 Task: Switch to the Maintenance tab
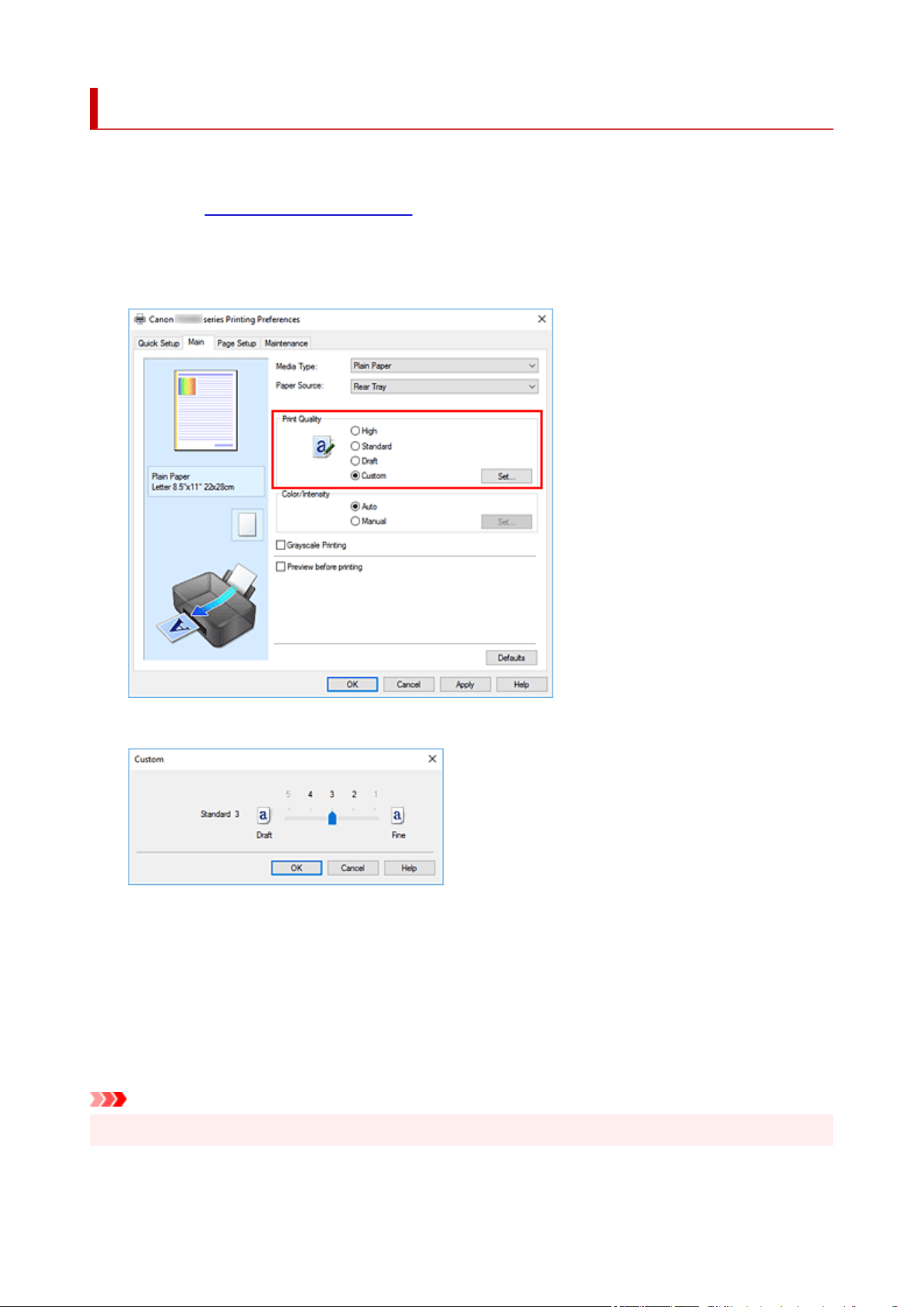pyautogui.click(x=286, y=344)
